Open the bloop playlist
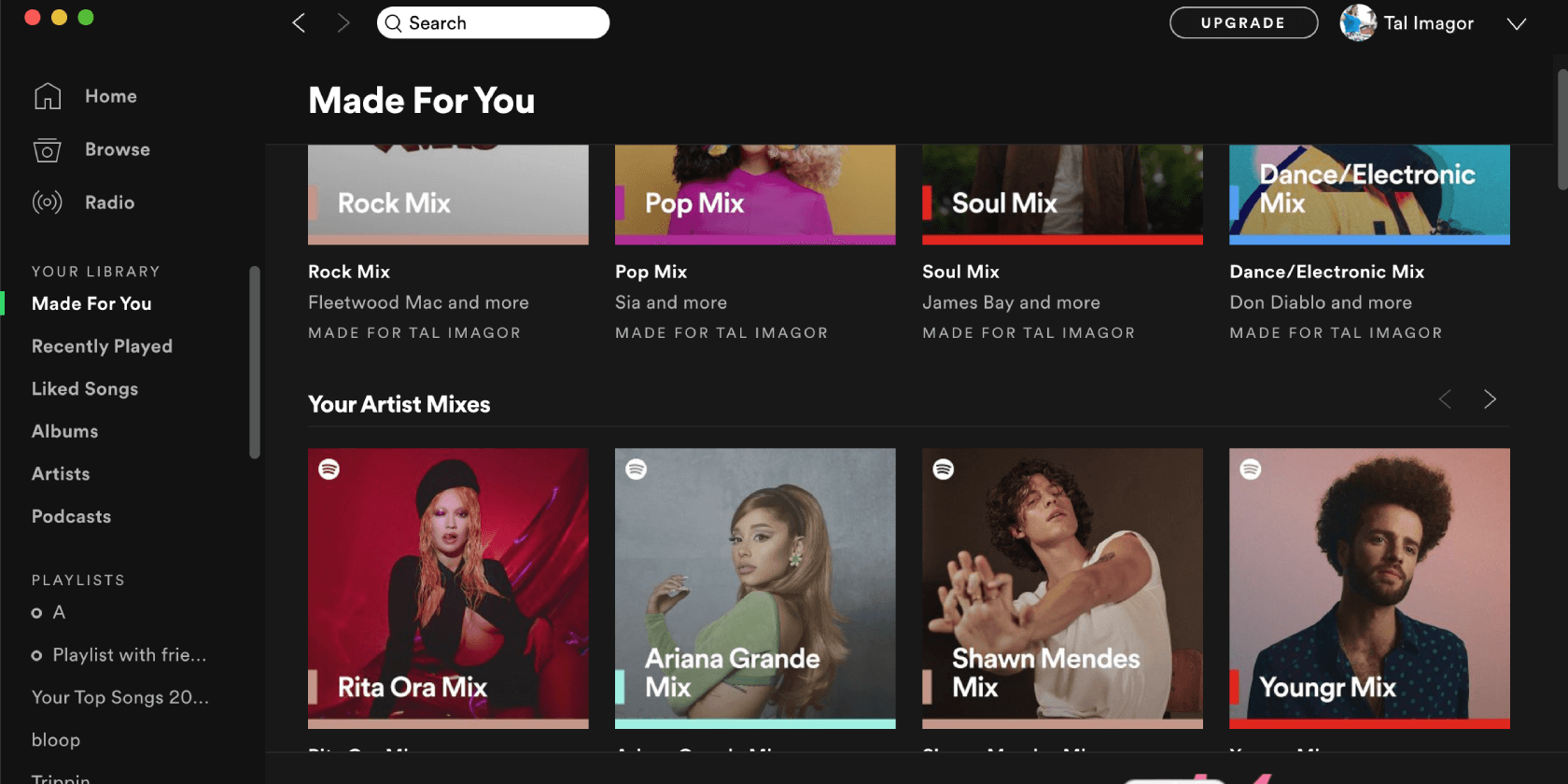This screenshot has height=784, width=1568. (x=55, y=740)
